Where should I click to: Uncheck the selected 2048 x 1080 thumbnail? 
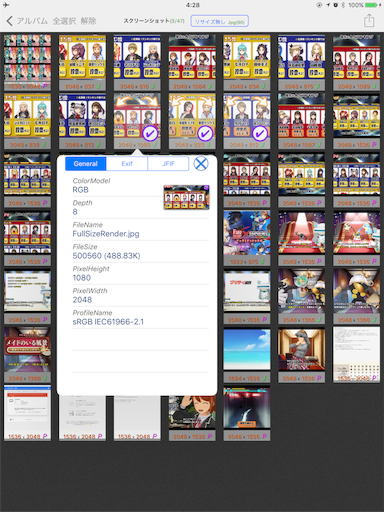tap(137, 121)
